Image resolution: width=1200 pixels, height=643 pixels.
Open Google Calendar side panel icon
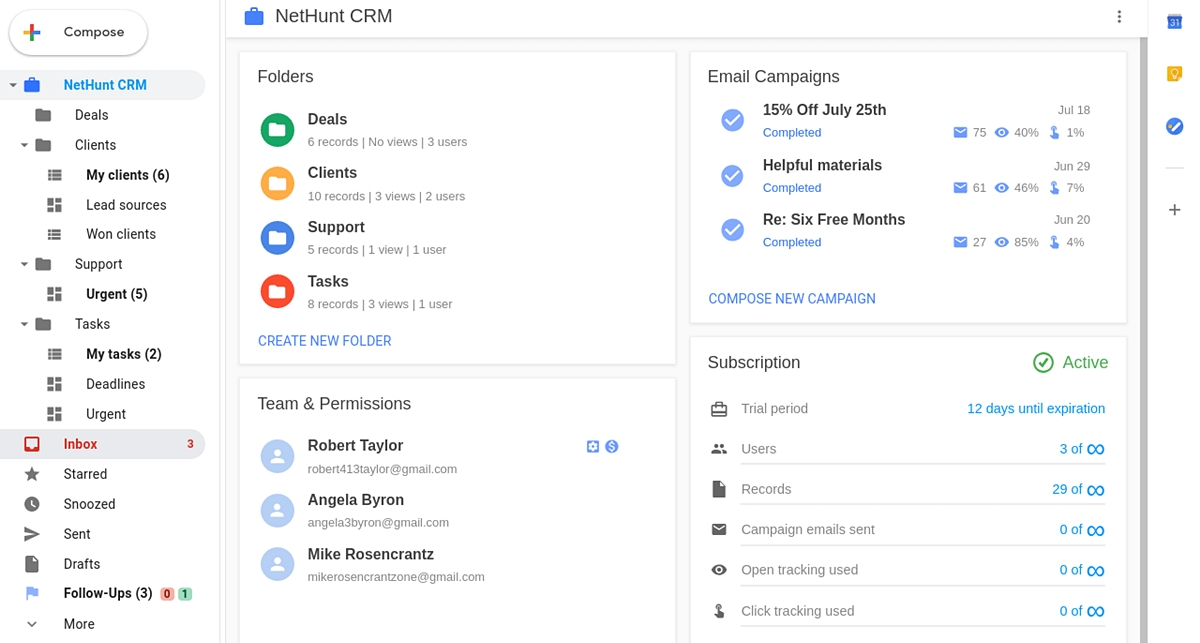click(1175, 21)
